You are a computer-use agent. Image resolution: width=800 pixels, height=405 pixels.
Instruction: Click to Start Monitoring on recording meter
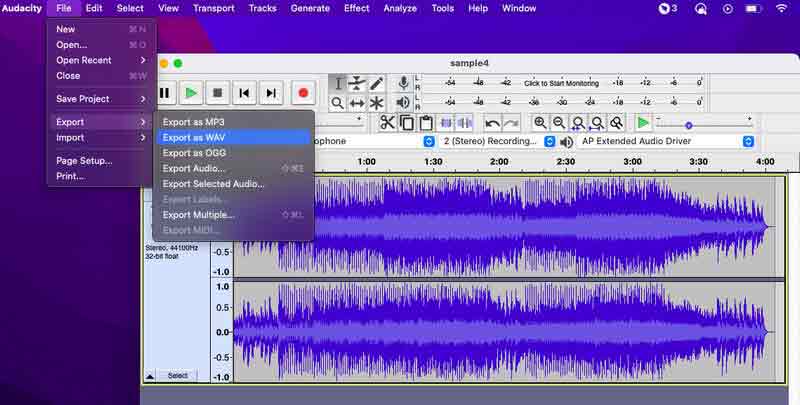[561, 83]
